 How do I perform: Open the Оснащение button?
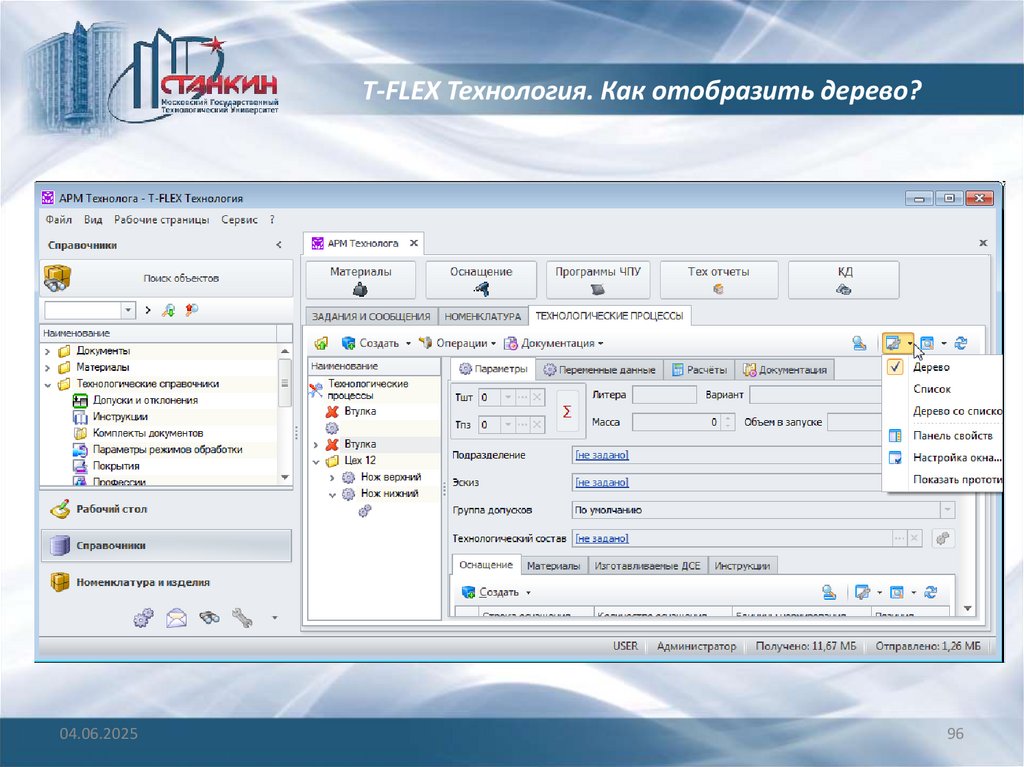click(x=481, y=280)
